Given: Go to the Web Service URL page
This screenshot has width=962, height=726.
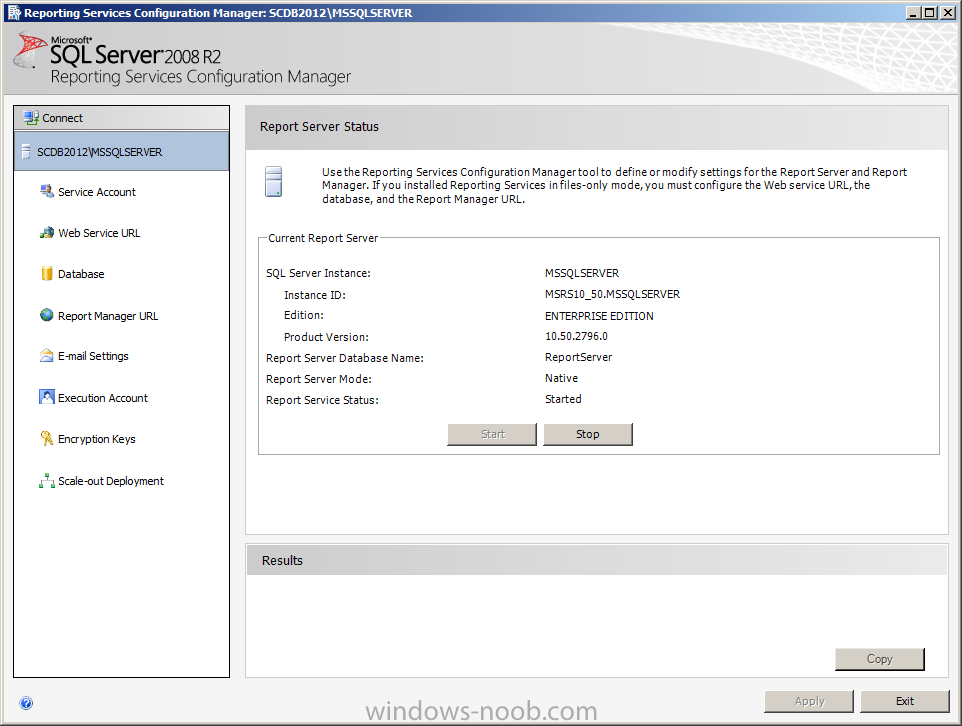Looking at the screenshot, I should tap(99, 233).
